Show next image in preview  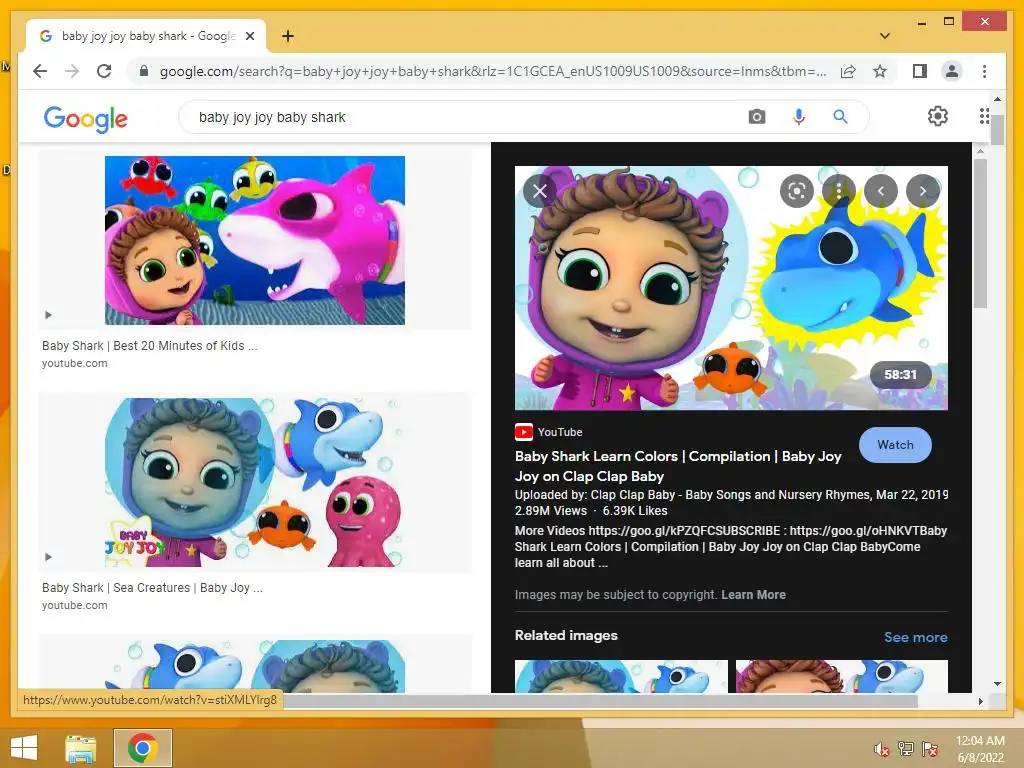(x=923, y=191)
